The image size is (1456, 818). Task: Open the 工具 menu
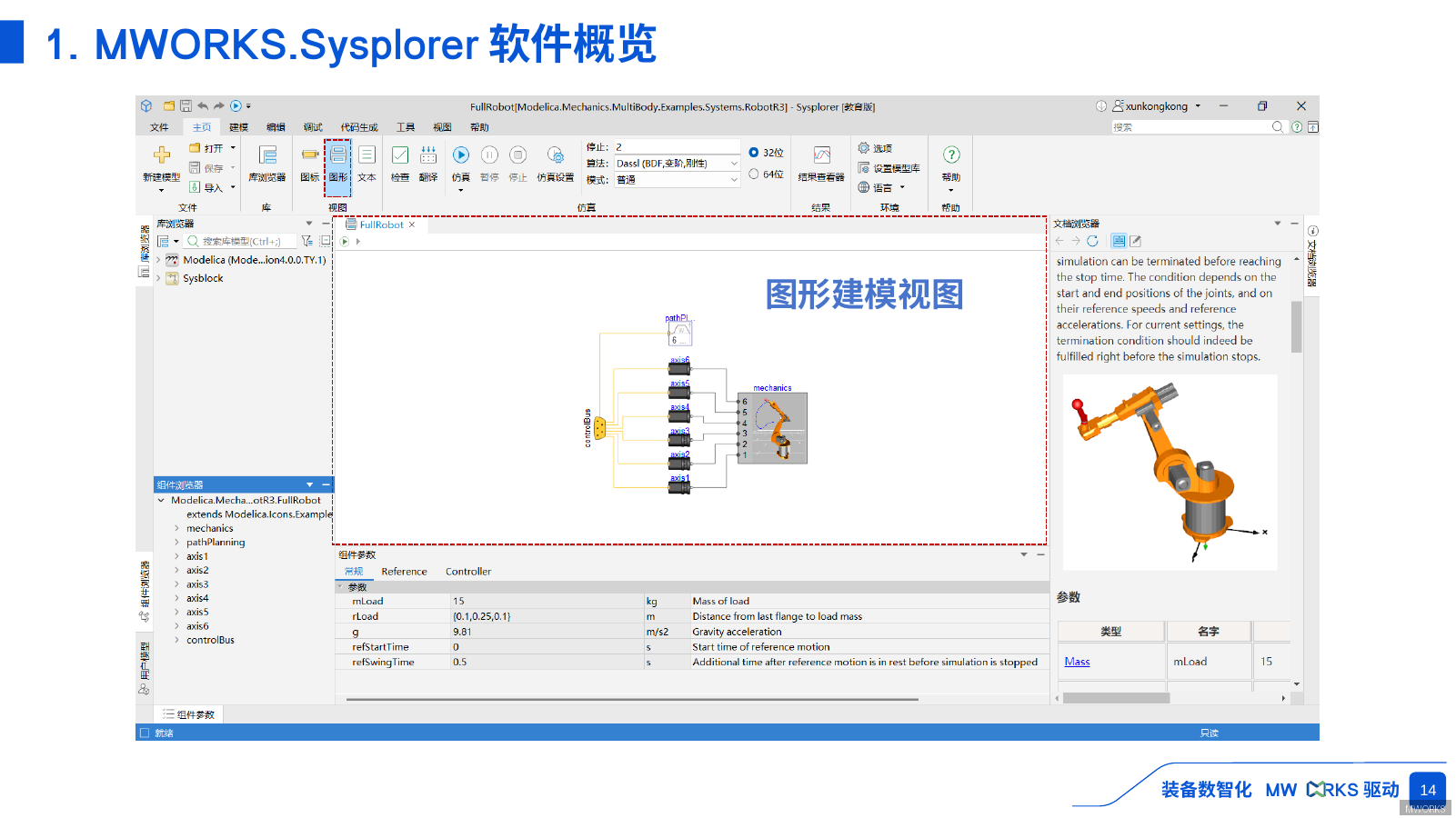(x=406, y=126)
